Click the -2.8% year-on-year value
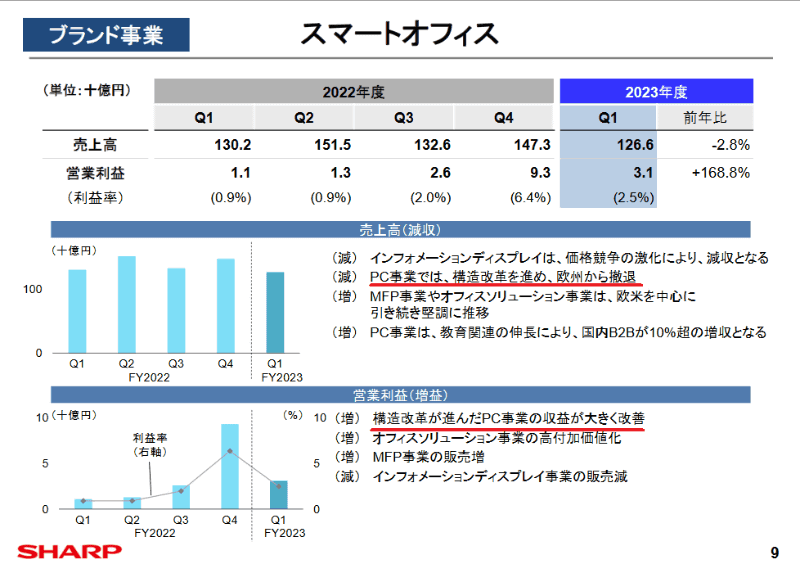This screenshot has height=573, width=800. click(x=731, y=145)
